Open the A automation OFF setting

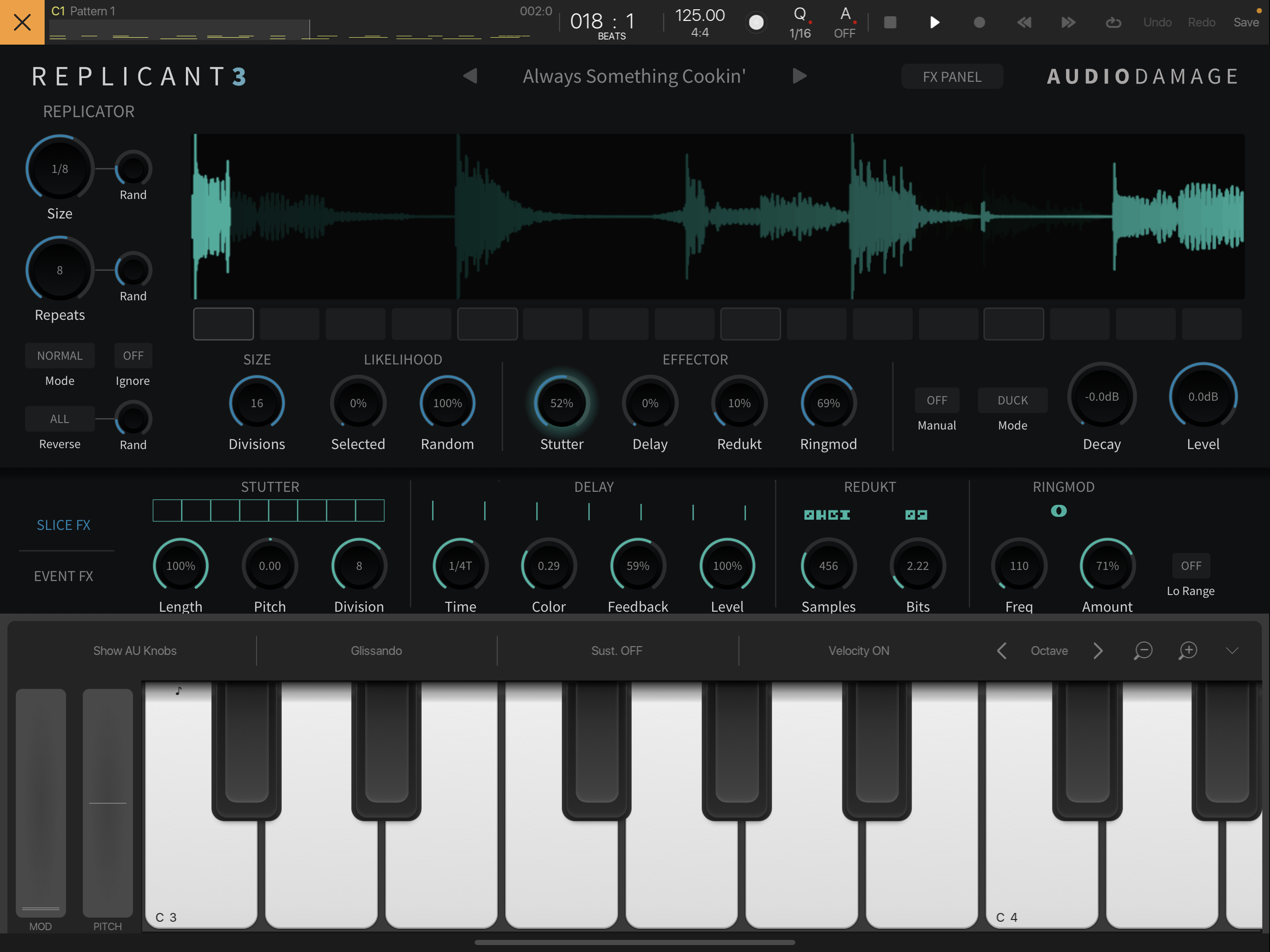(845, 22)
